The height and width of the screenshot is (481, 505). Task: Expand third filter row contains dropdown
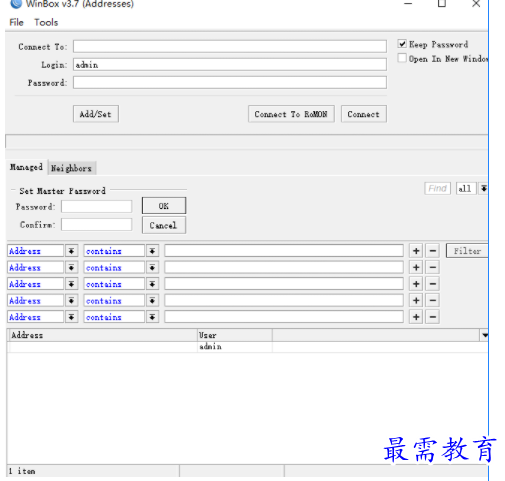click(152, 284)
